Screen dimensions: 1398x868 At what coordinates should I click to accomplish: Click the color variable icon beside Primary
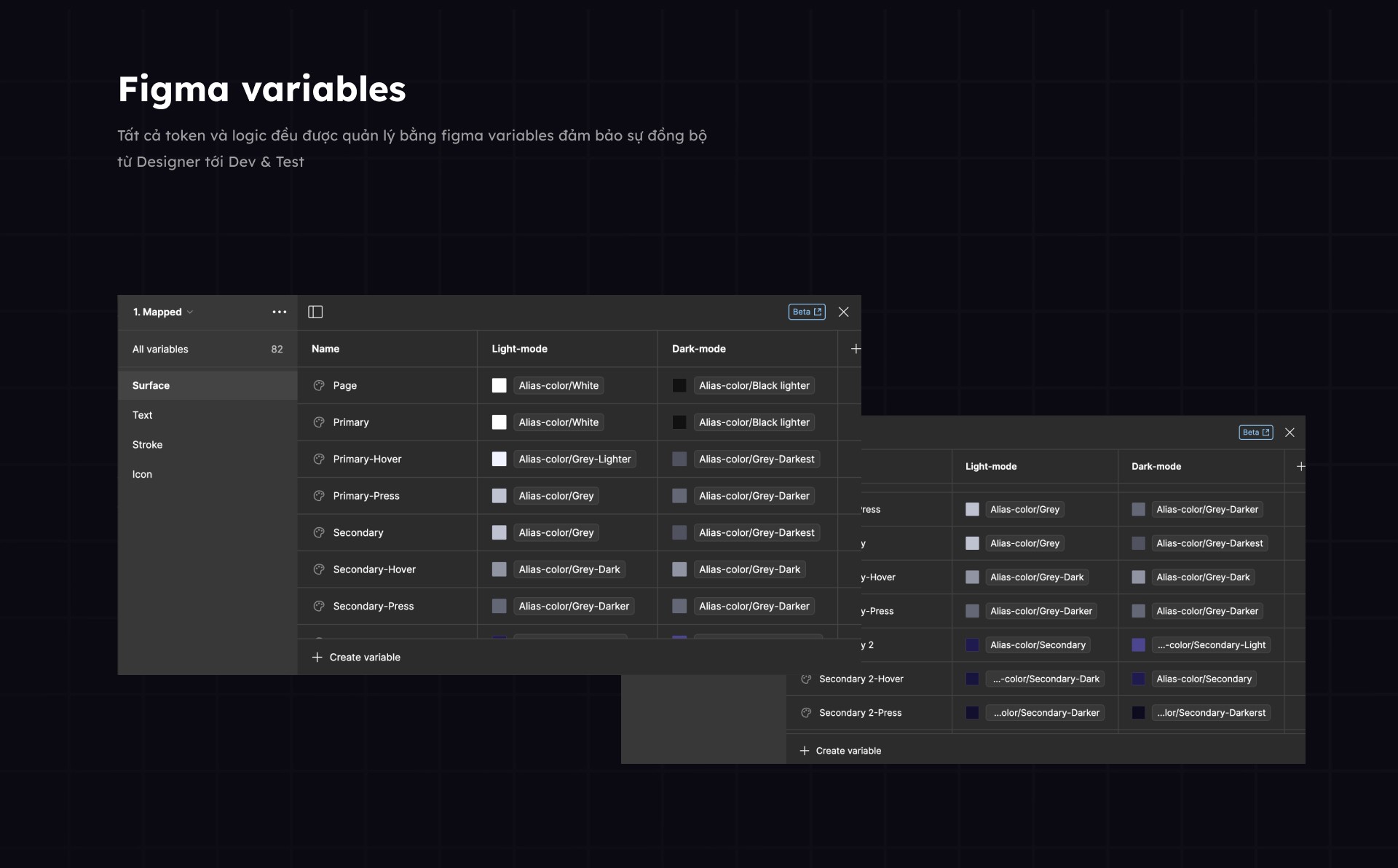coord(319,422)
